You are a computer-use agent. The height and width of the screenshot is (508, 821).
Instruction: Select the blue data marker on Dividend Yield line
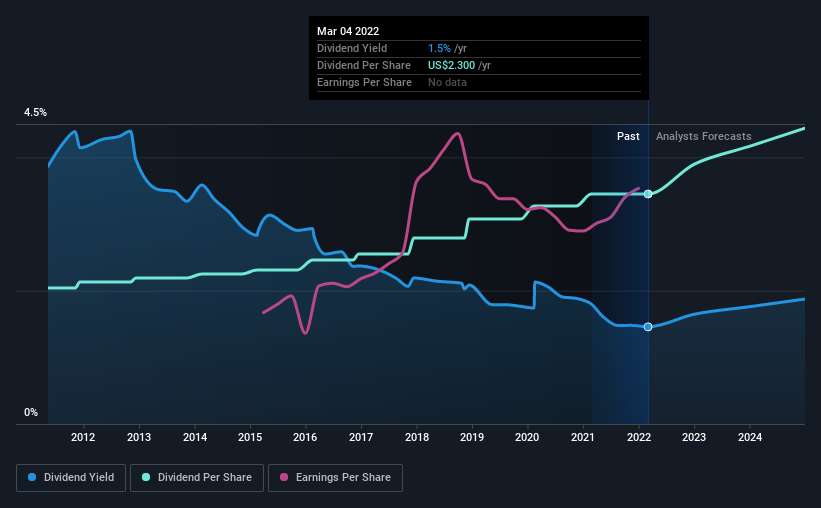(x=648, y=327)
